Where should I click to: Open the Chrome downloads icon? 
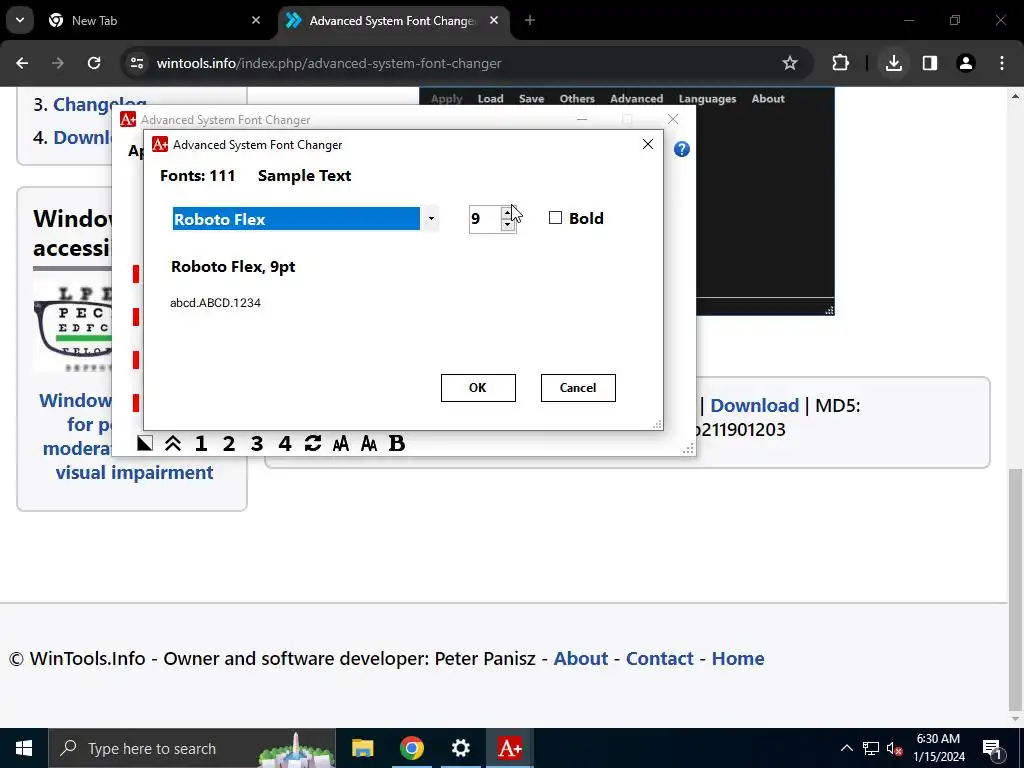(893, 63)
